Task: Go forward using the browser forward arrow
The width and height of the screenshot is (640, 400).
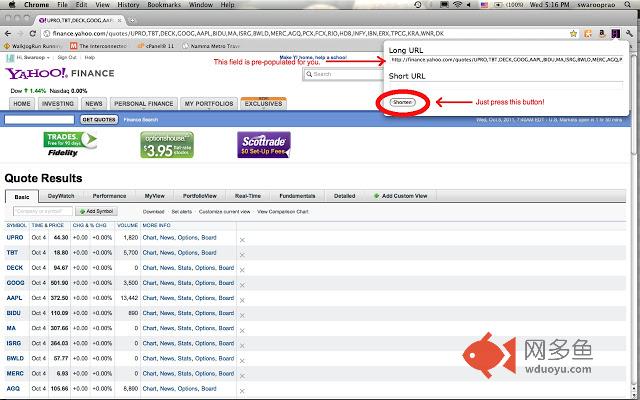Action: click(20, 33)
